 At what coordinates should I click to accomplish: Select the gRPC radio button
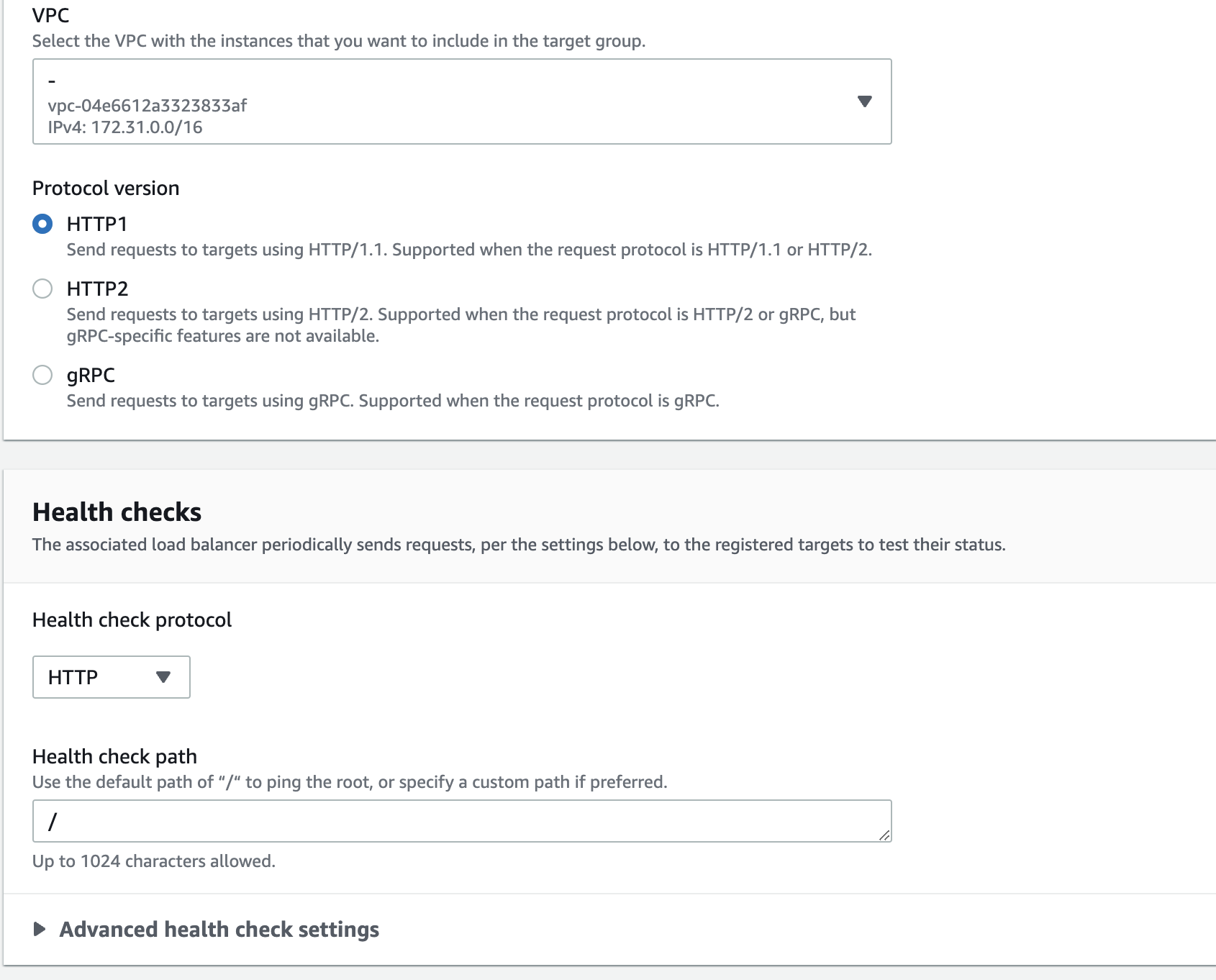click(42, 376)
